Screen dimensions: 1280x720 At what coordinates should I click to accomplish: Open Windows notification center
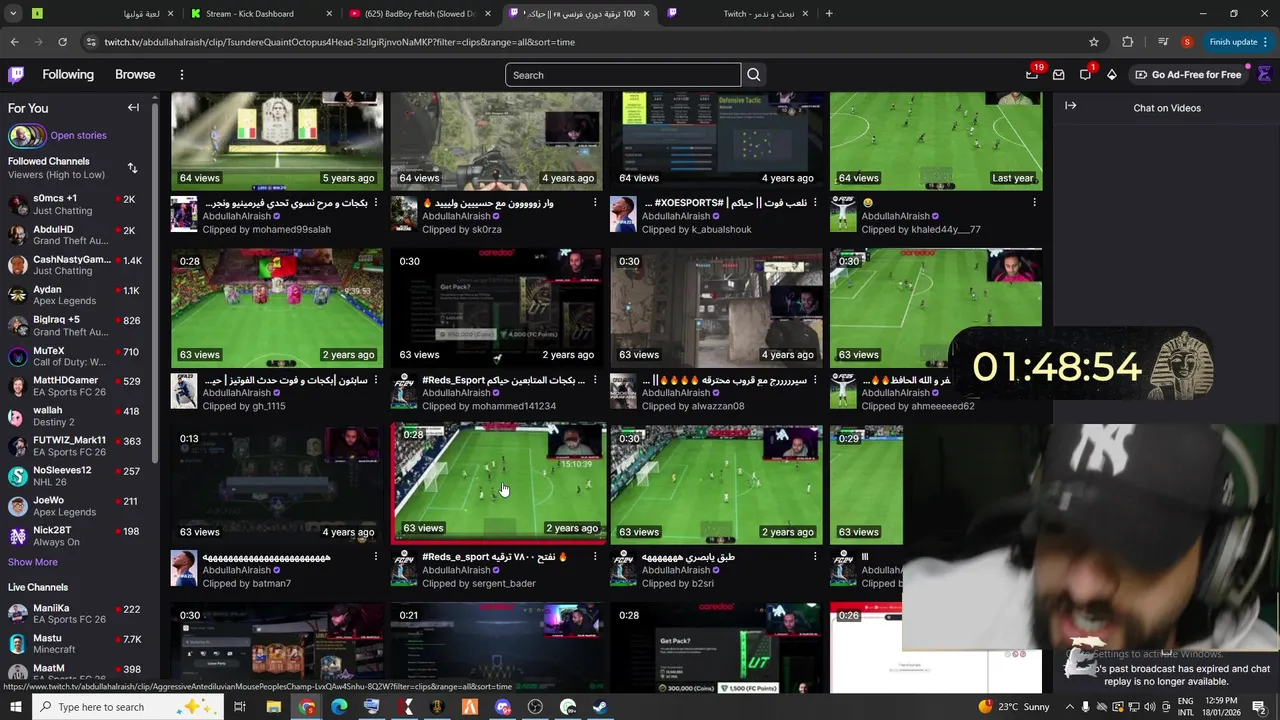pyautogui.click(x=1259, y=707)
